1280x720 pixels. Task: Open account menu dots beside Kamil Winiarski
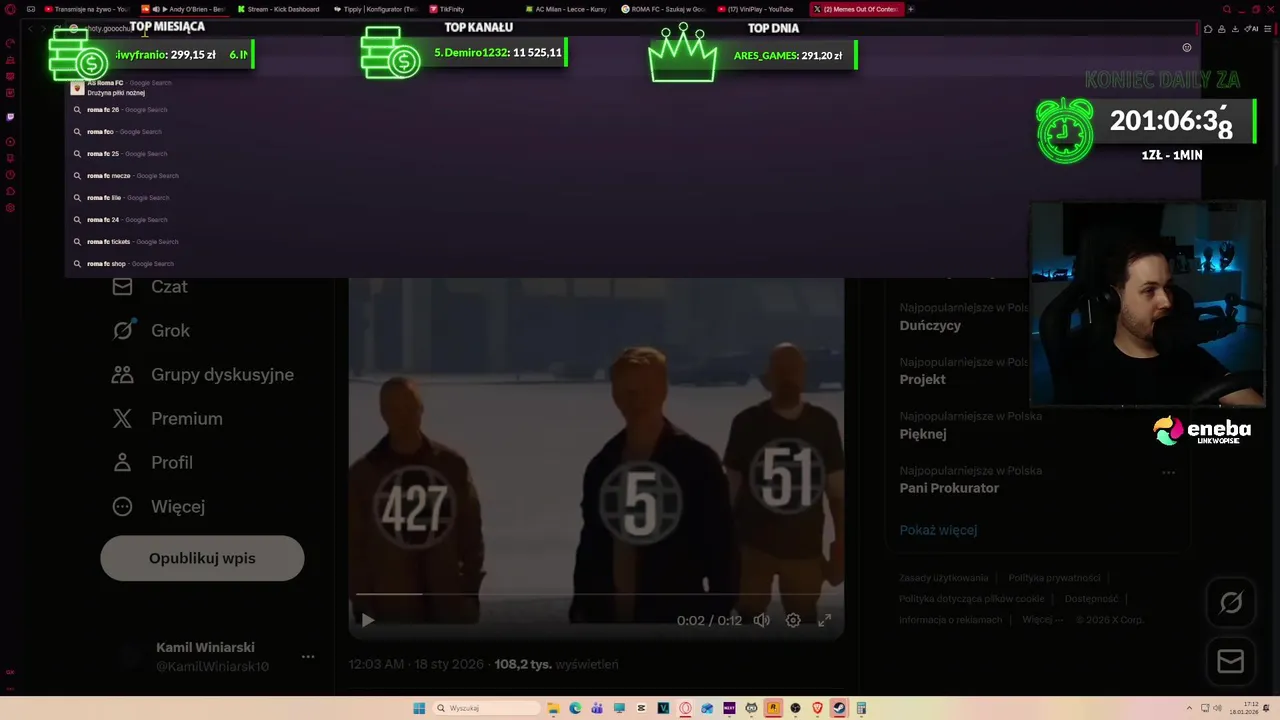[x=308, y=657]
